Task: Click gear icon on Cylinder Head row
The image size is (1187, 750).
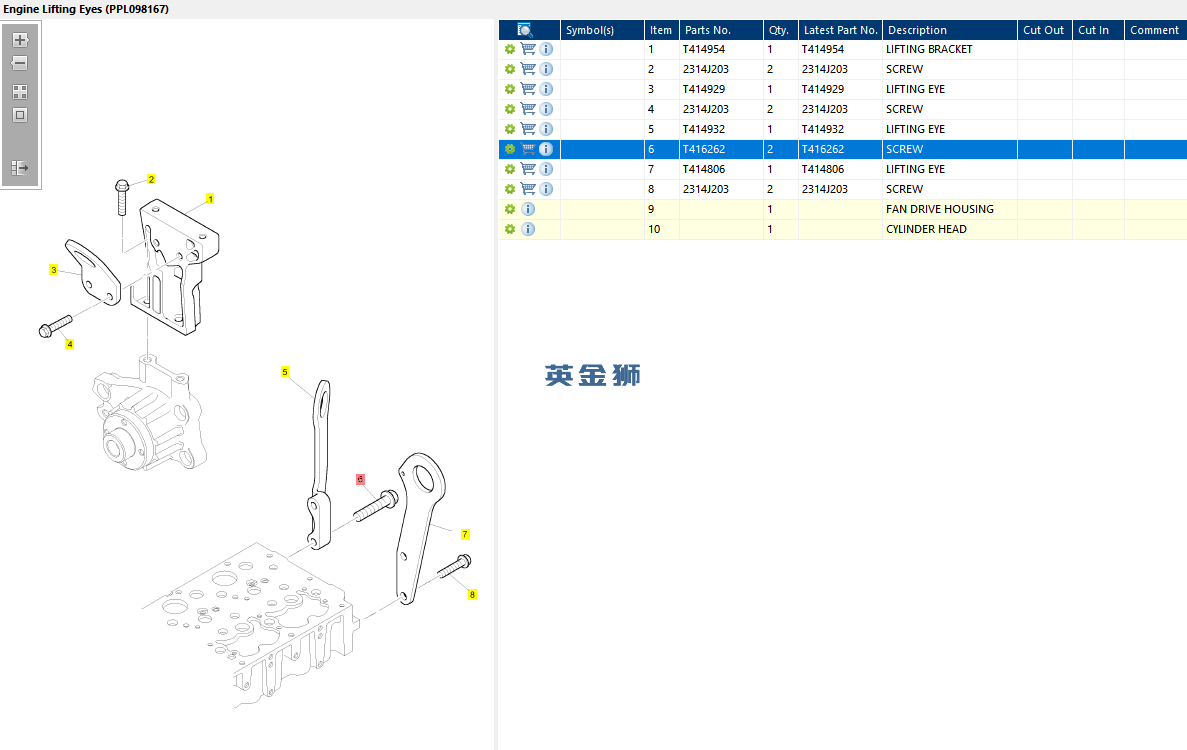Action: (x=510, y=229)
